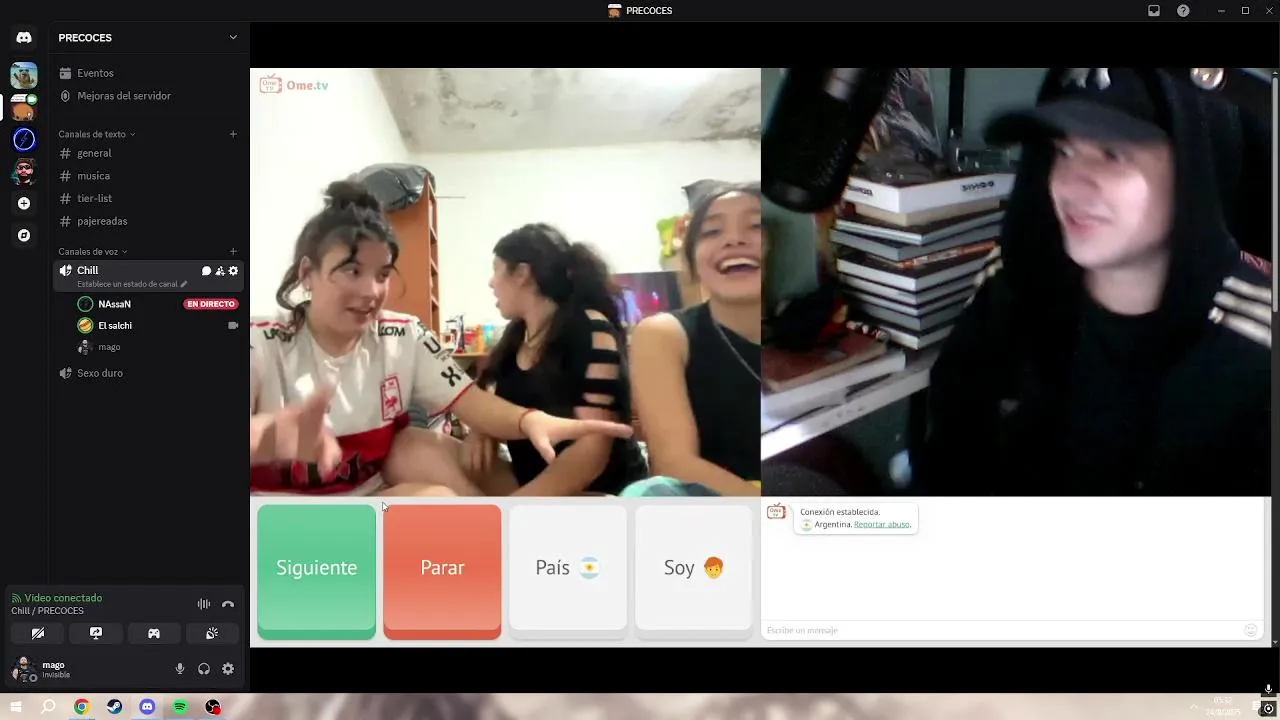Collapse the Canales de texto category

pos(96,134)
